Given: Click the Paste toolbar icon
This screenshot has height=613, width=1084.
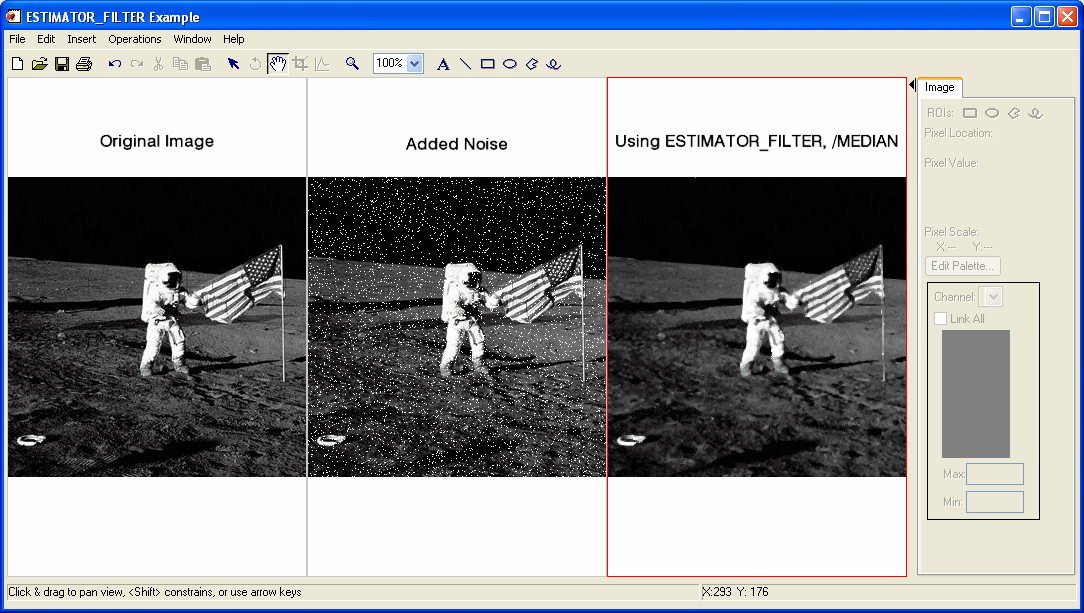Looking at the screenshot, I should coord(203,64).
